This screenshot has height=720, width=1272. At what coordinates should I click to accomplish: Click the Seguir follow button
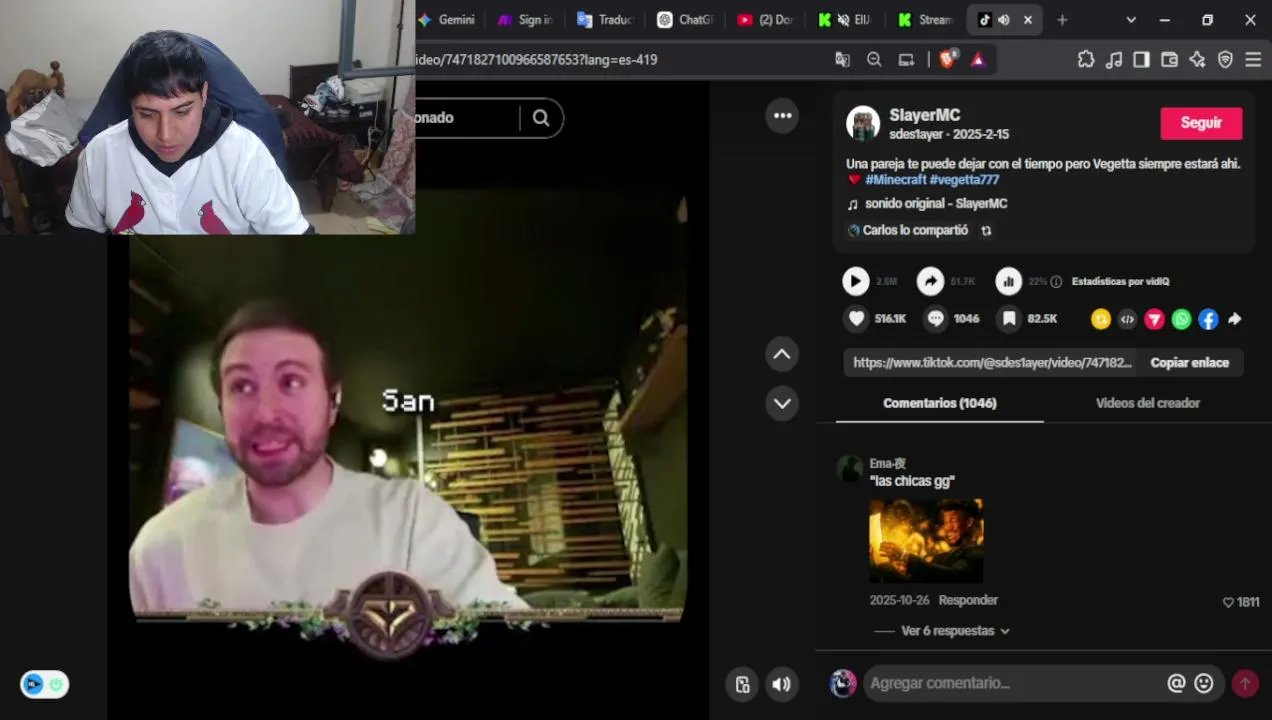click(x=1201, y=123)
